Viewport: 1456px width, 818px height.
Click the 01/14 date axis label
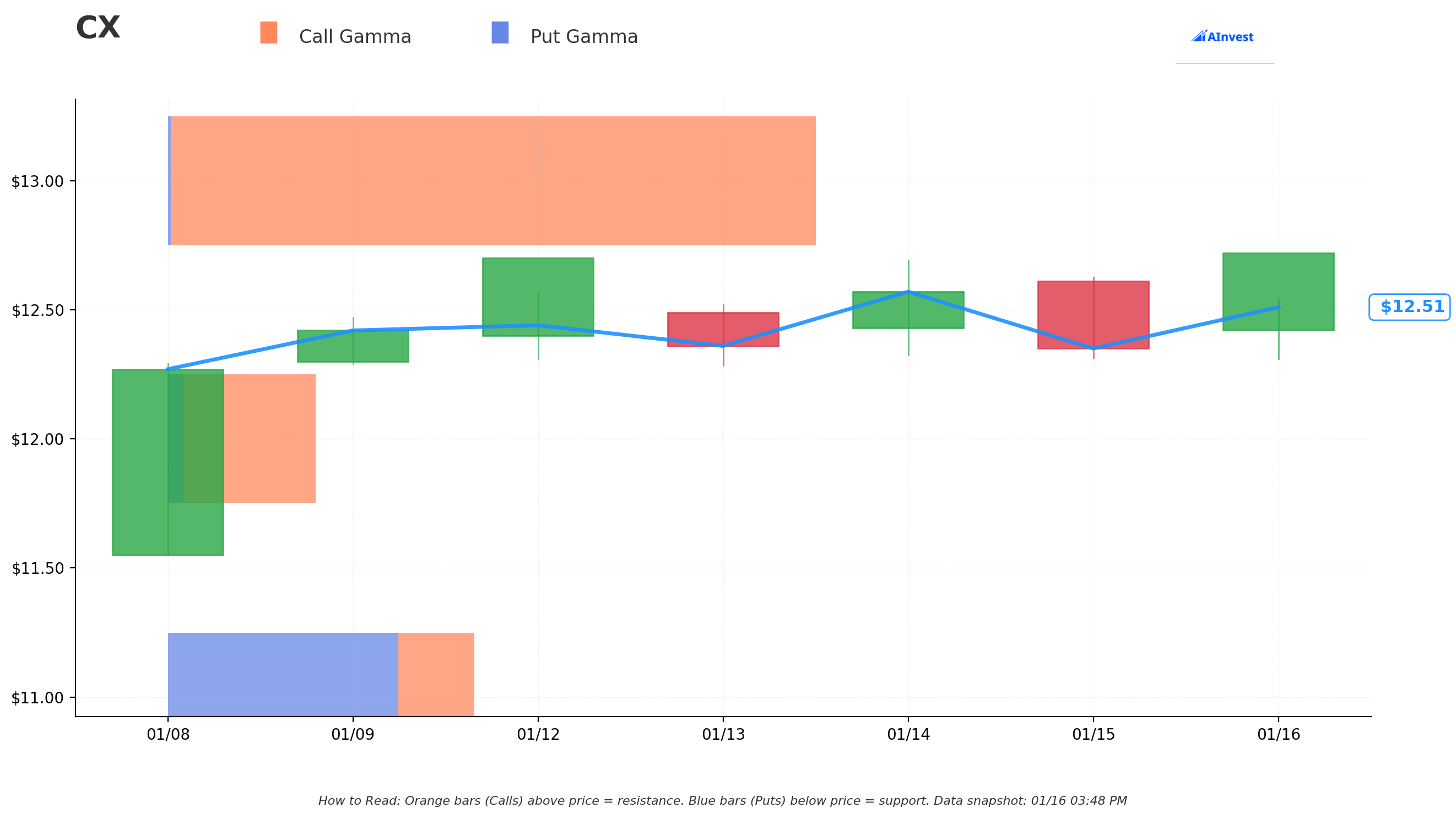tap(908, 734)
